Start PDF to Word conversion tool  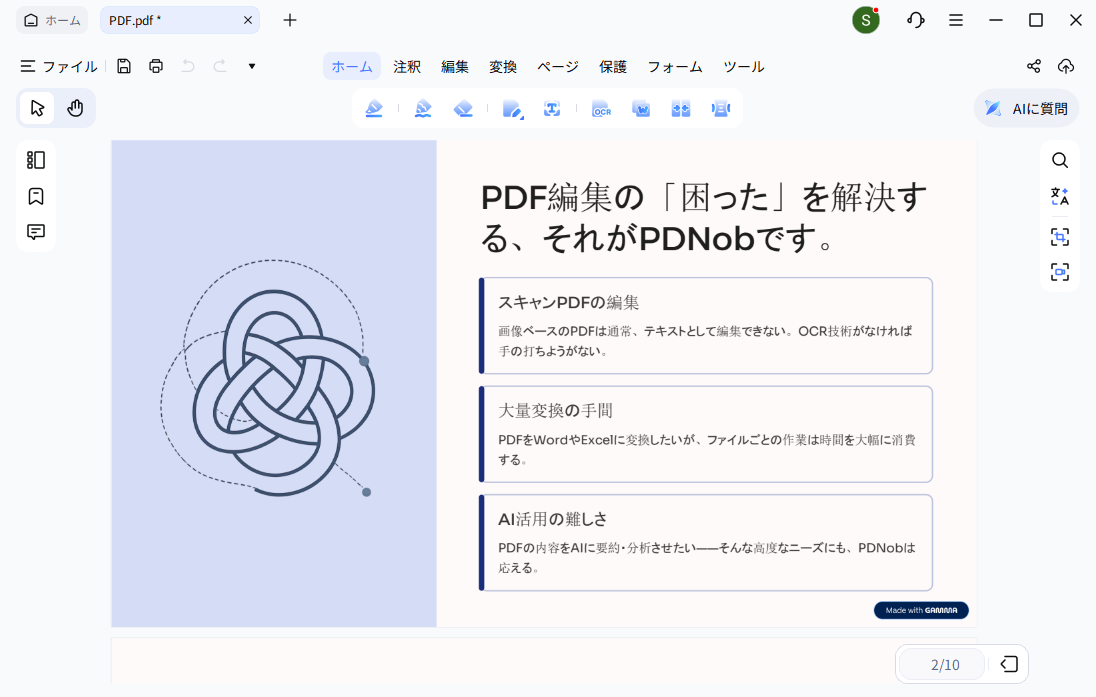(641, 108)
